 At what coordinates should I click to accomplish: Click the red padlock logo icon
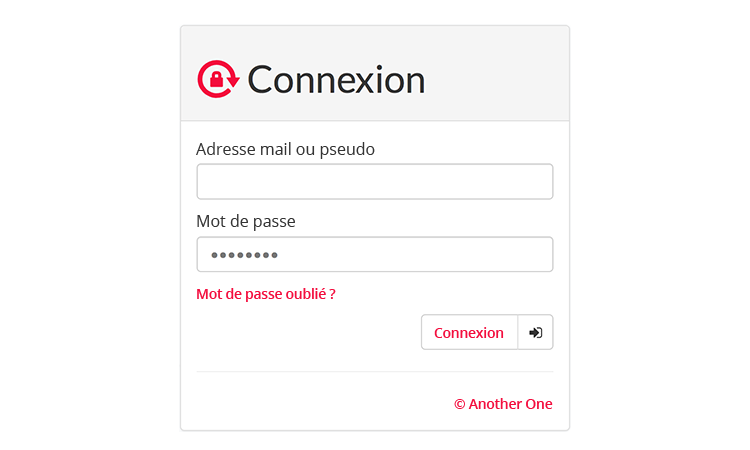218,79
